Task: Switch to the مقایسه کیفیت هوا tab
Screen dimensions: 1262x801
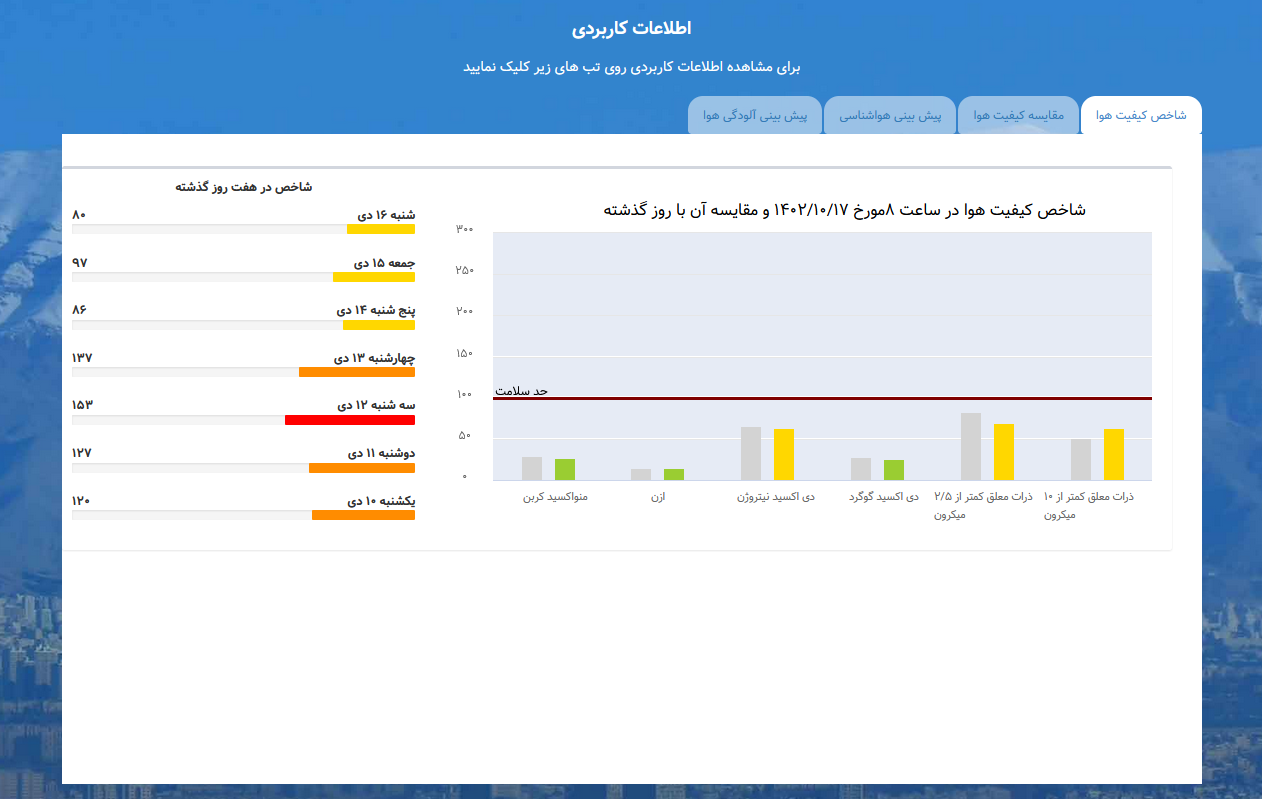Action: coord(1018,116)
